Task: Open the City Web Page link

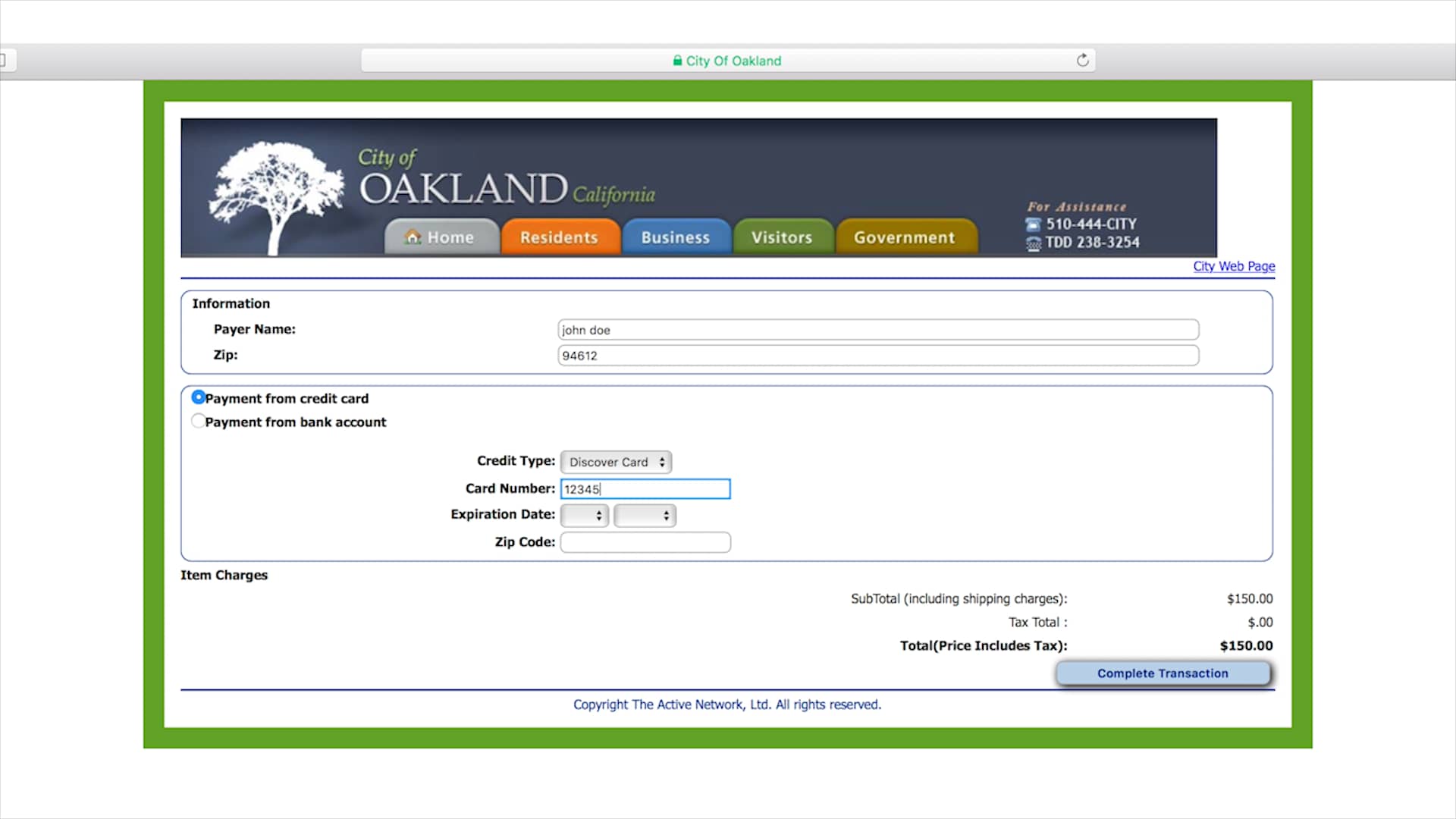Action: click(1234, 266)
